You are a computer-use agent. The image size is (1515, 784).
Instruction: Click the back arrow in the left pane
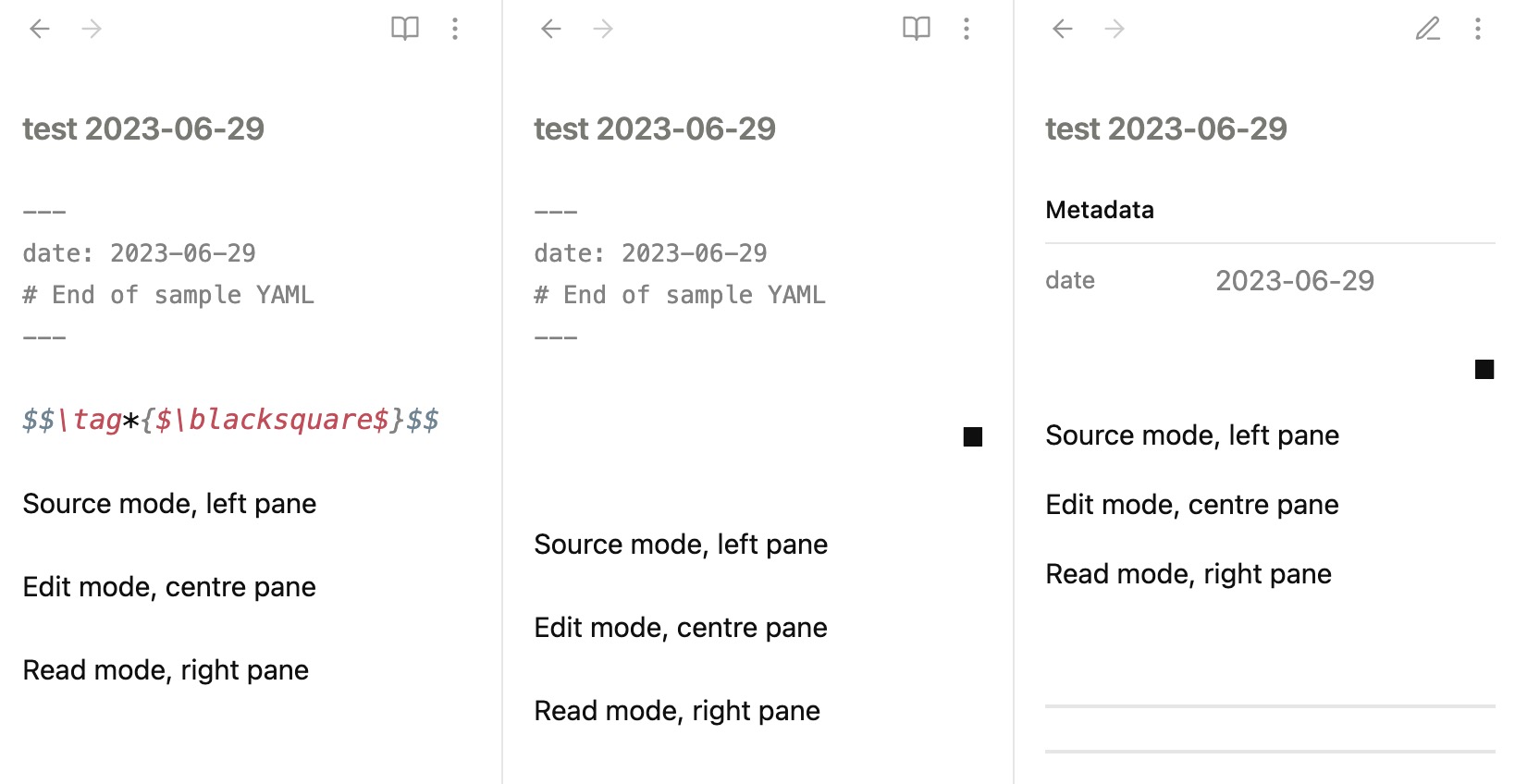(x=40, y=29)
